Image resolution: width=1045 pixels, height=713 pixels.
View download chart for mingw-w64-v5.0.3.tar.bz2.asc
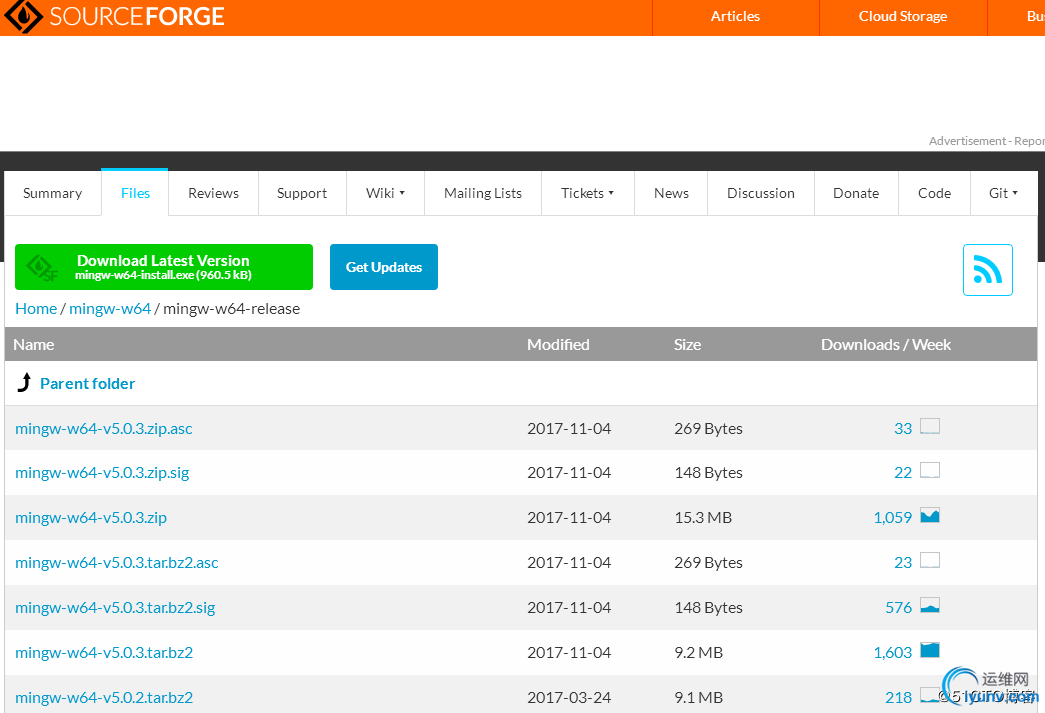coord(930,560)
